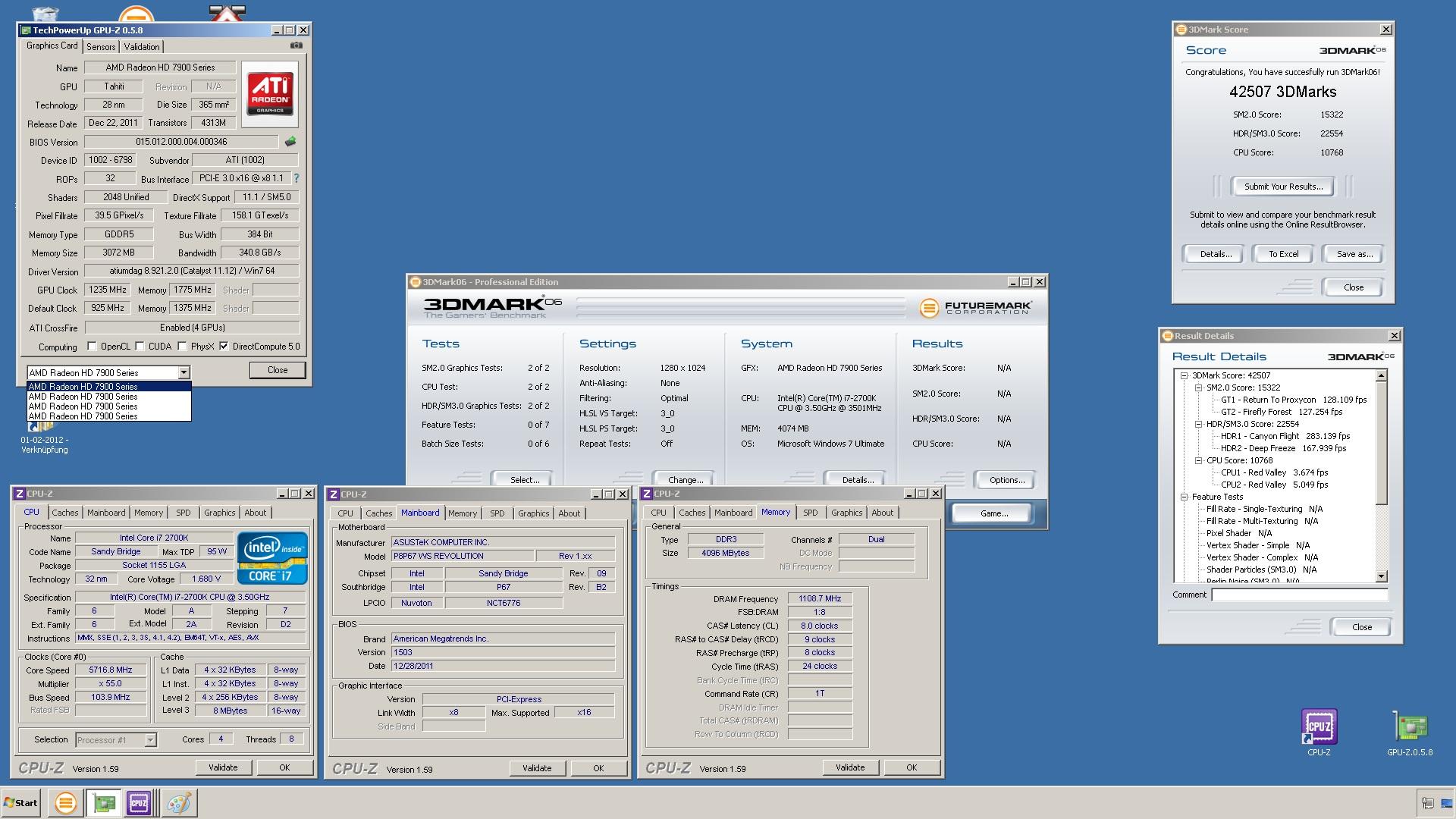Switch to the Sensors tab in GPU-Z
1456x819 pixels.
pyautogui.click(x=101, y=47)
